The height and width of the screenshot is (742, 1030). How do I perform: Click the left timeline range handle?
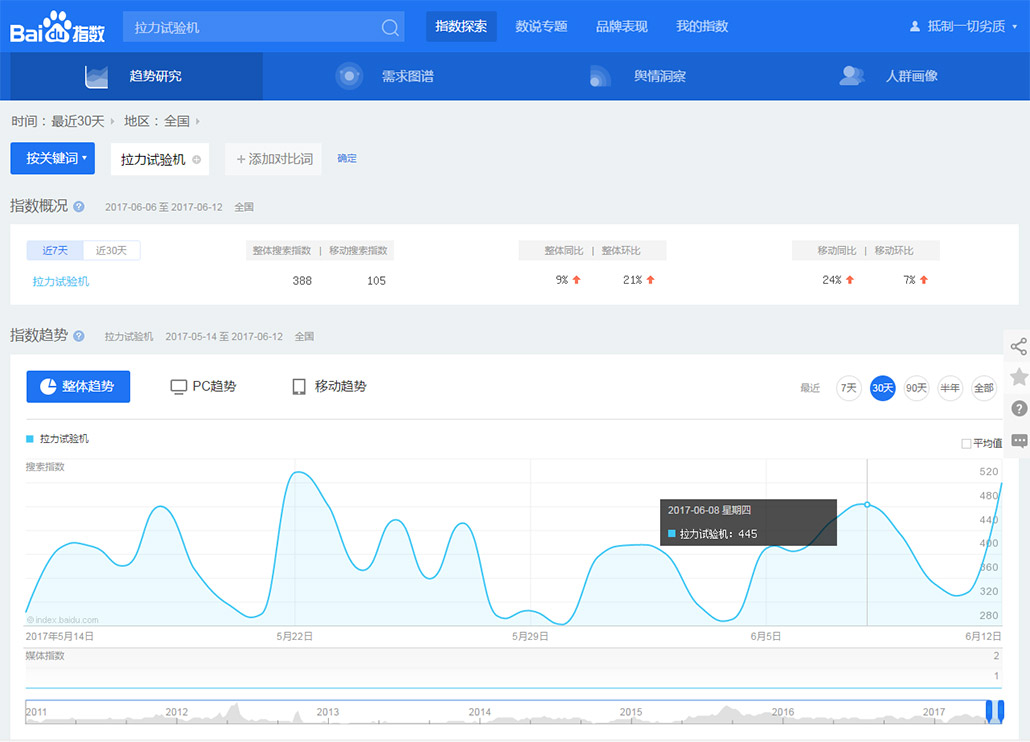(x=989, y=712)
